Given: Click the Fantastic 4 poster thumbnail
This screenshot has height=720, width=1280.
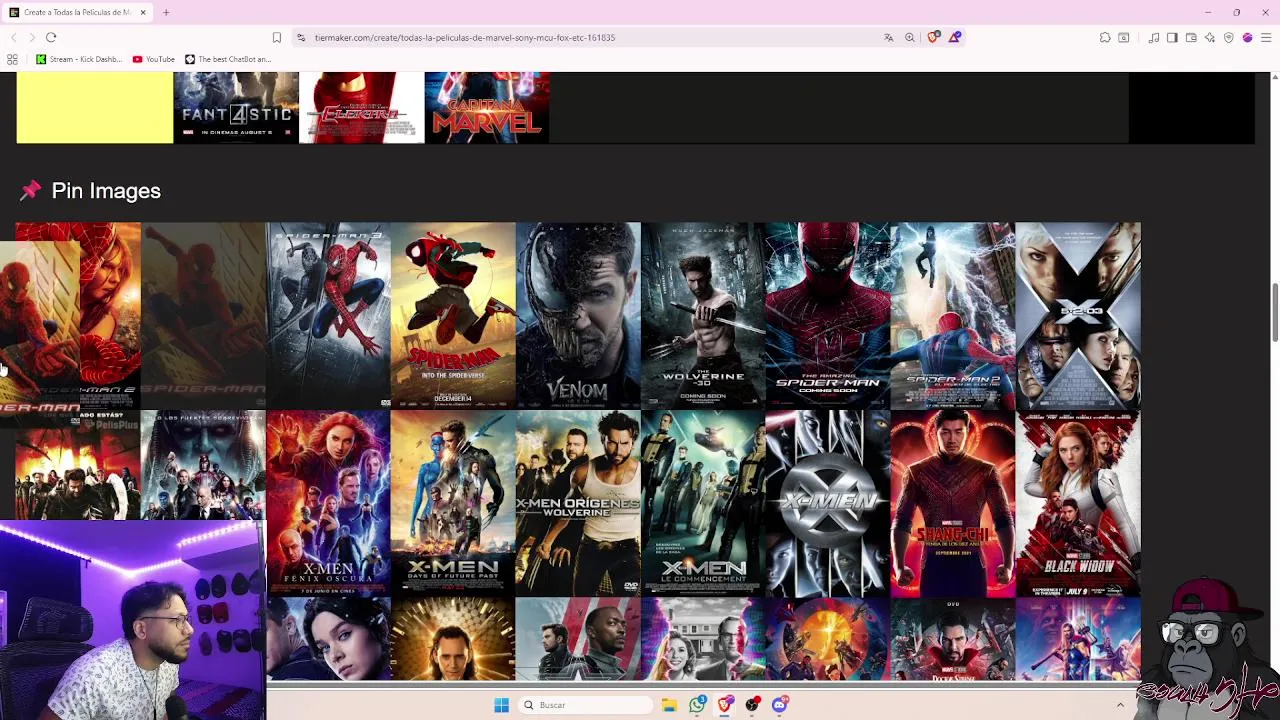Looking at the screenshot, I should (x=236, y=107).
